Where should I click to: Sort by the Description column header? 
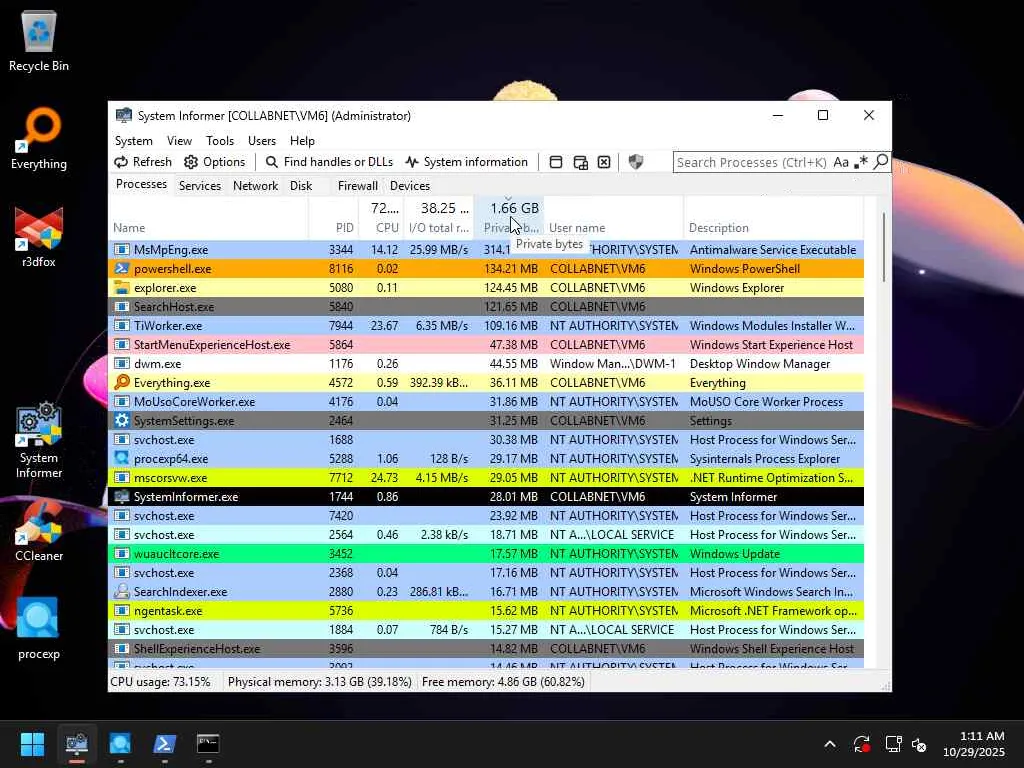[773, 217]
